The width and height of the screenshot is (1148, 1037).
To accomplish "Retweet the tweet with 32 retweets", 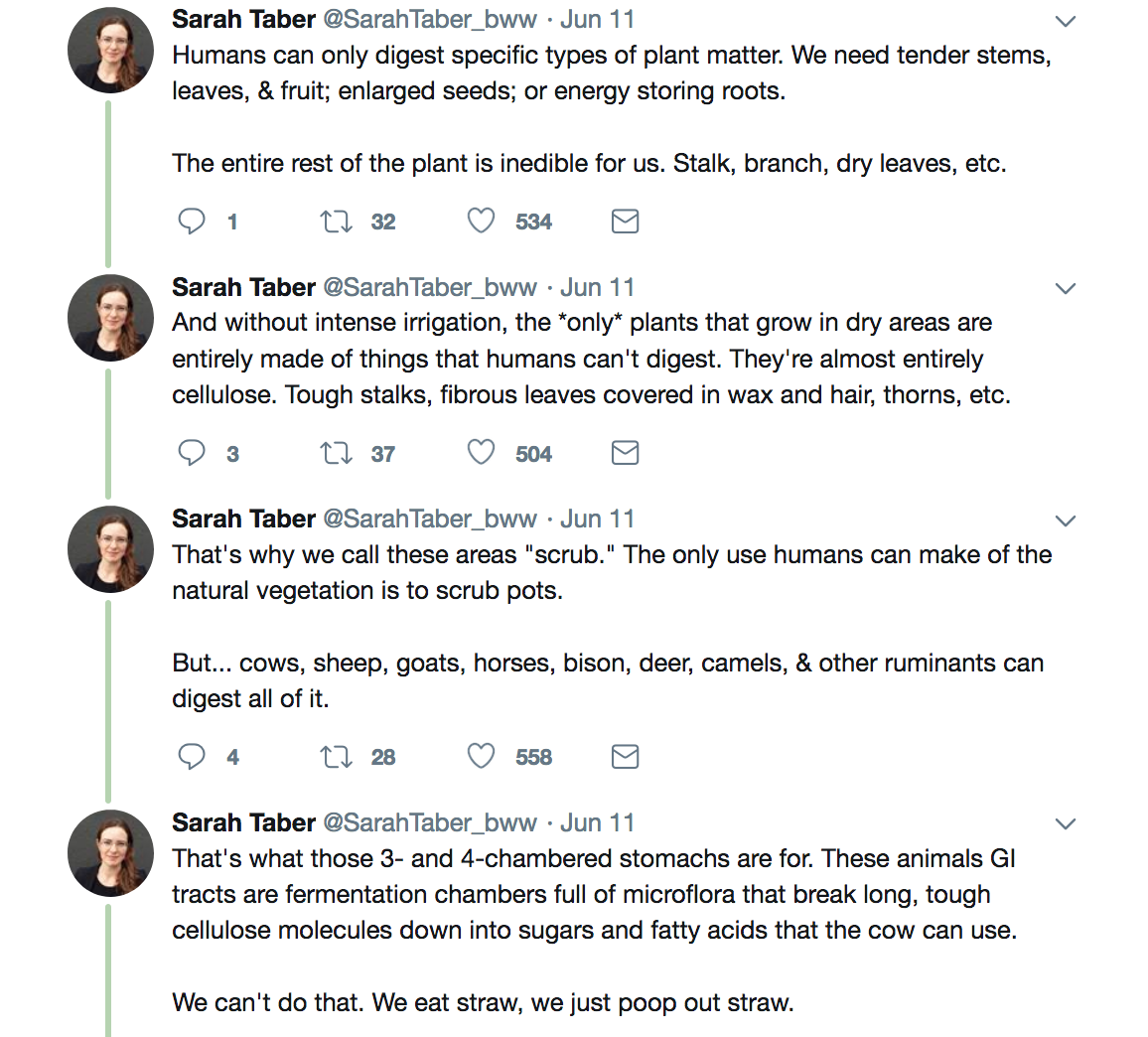I will coord(336,221).
